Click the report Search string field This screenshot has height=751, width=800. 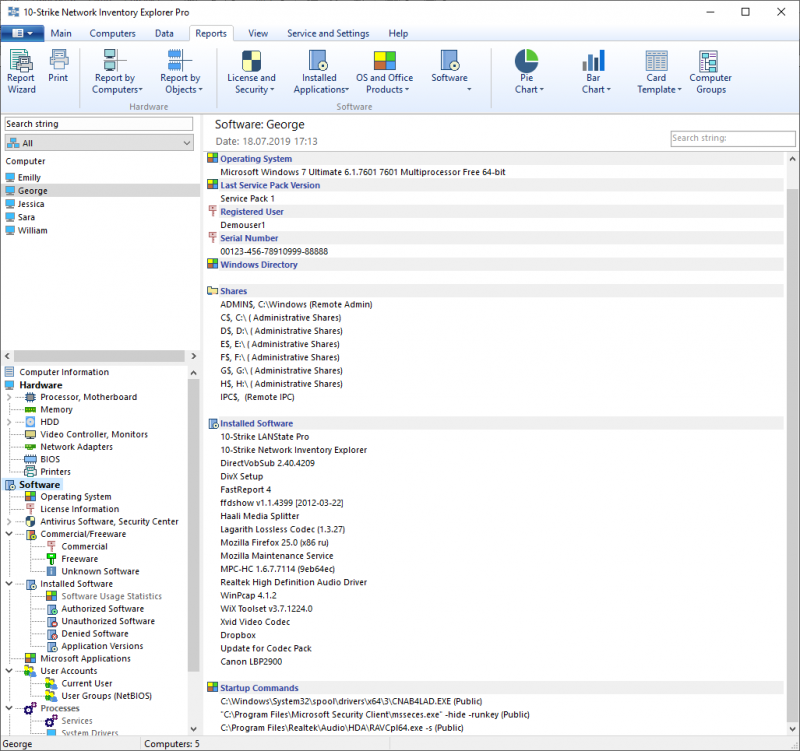733,138
